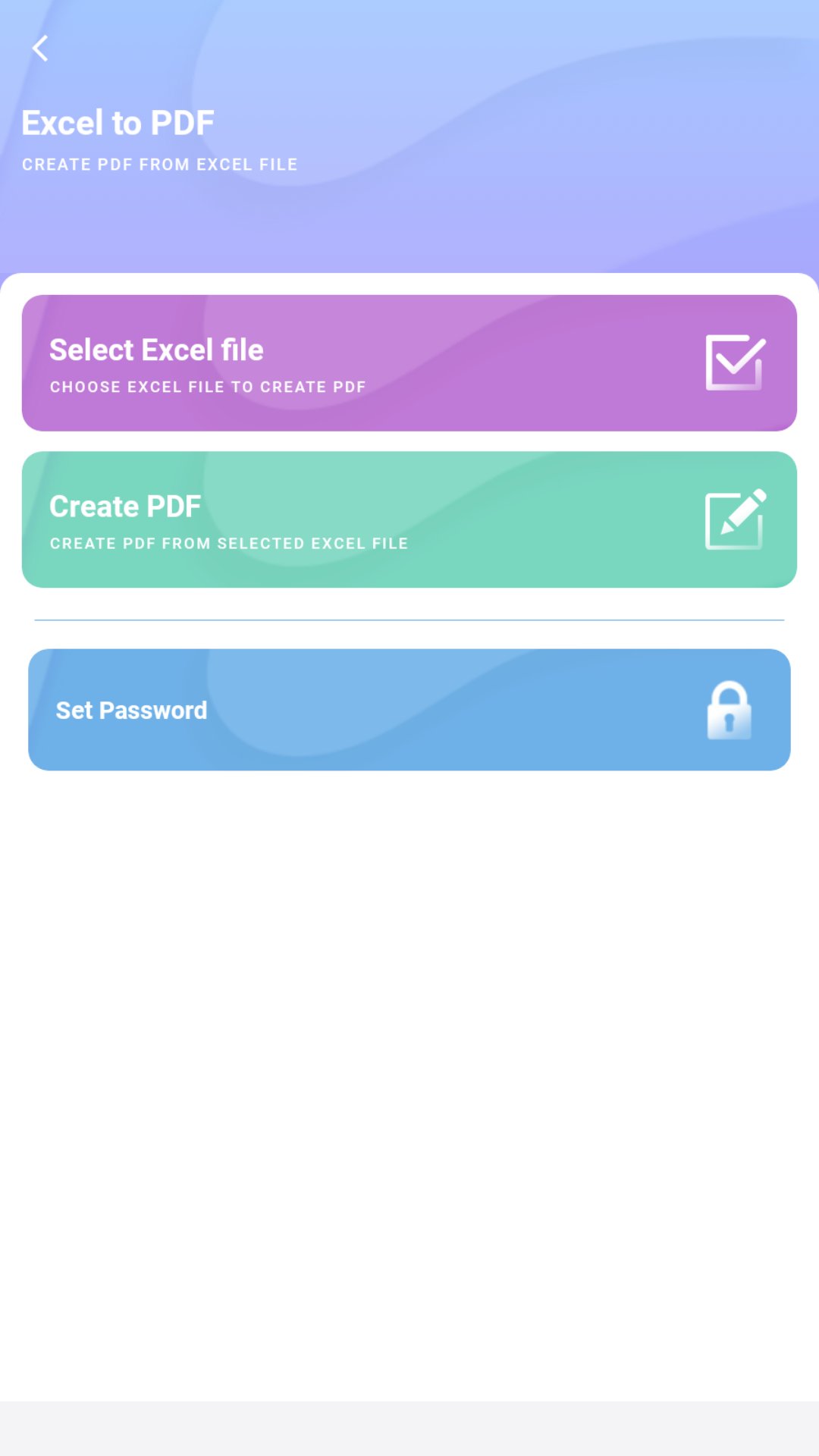Tap the Set Password label text

pos(132,709)
